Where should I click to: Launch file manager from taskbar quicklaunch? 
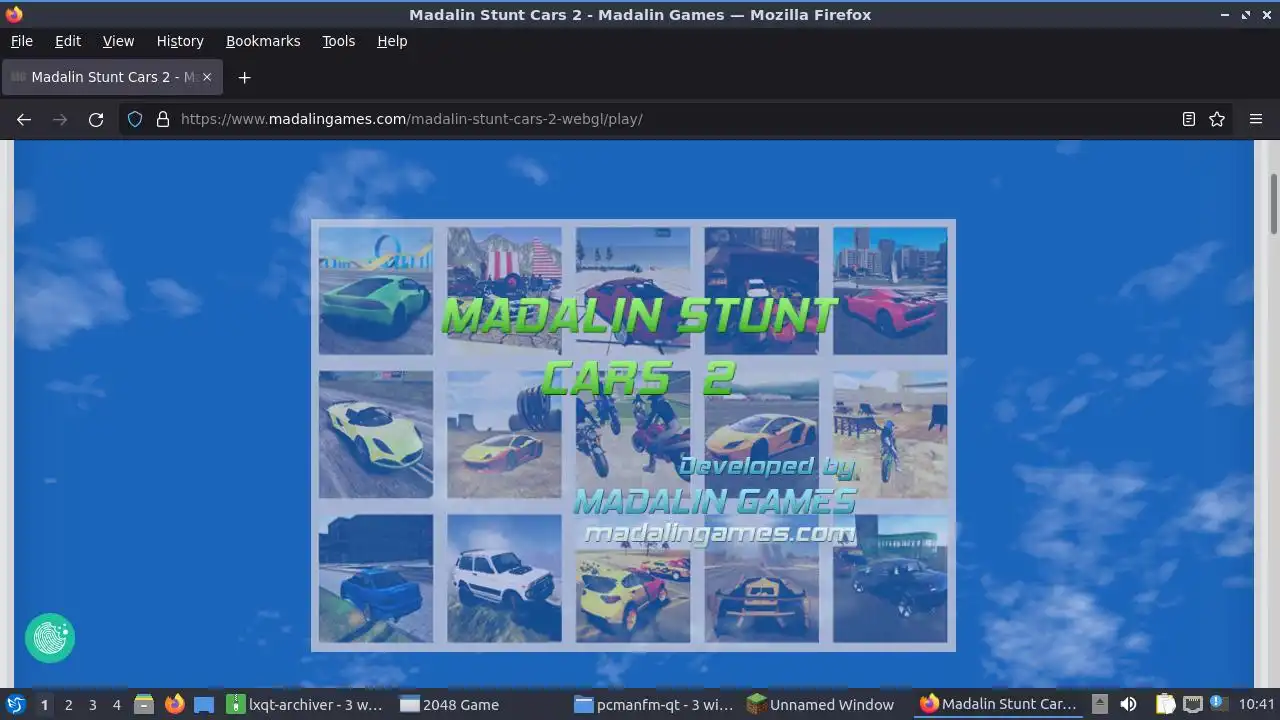[x=144, y=704]
